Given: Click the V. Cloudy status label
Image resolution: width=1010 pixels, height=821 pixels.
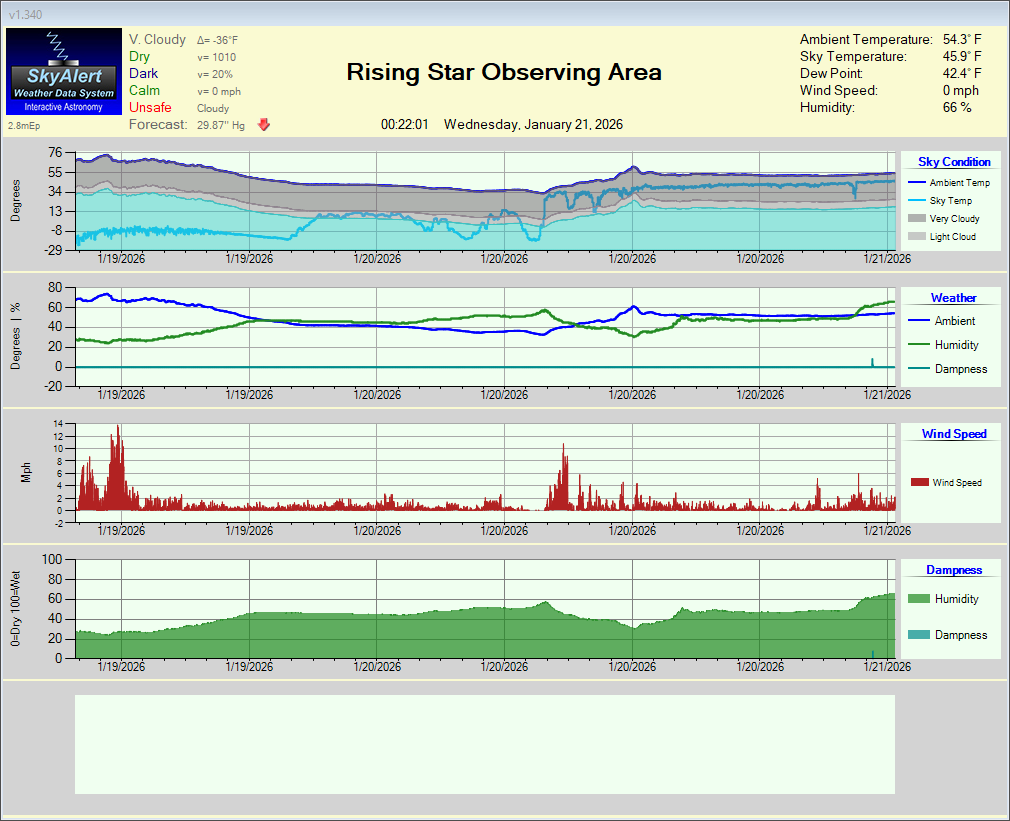Looking at the screenshot, I should (x=157, y=40).
